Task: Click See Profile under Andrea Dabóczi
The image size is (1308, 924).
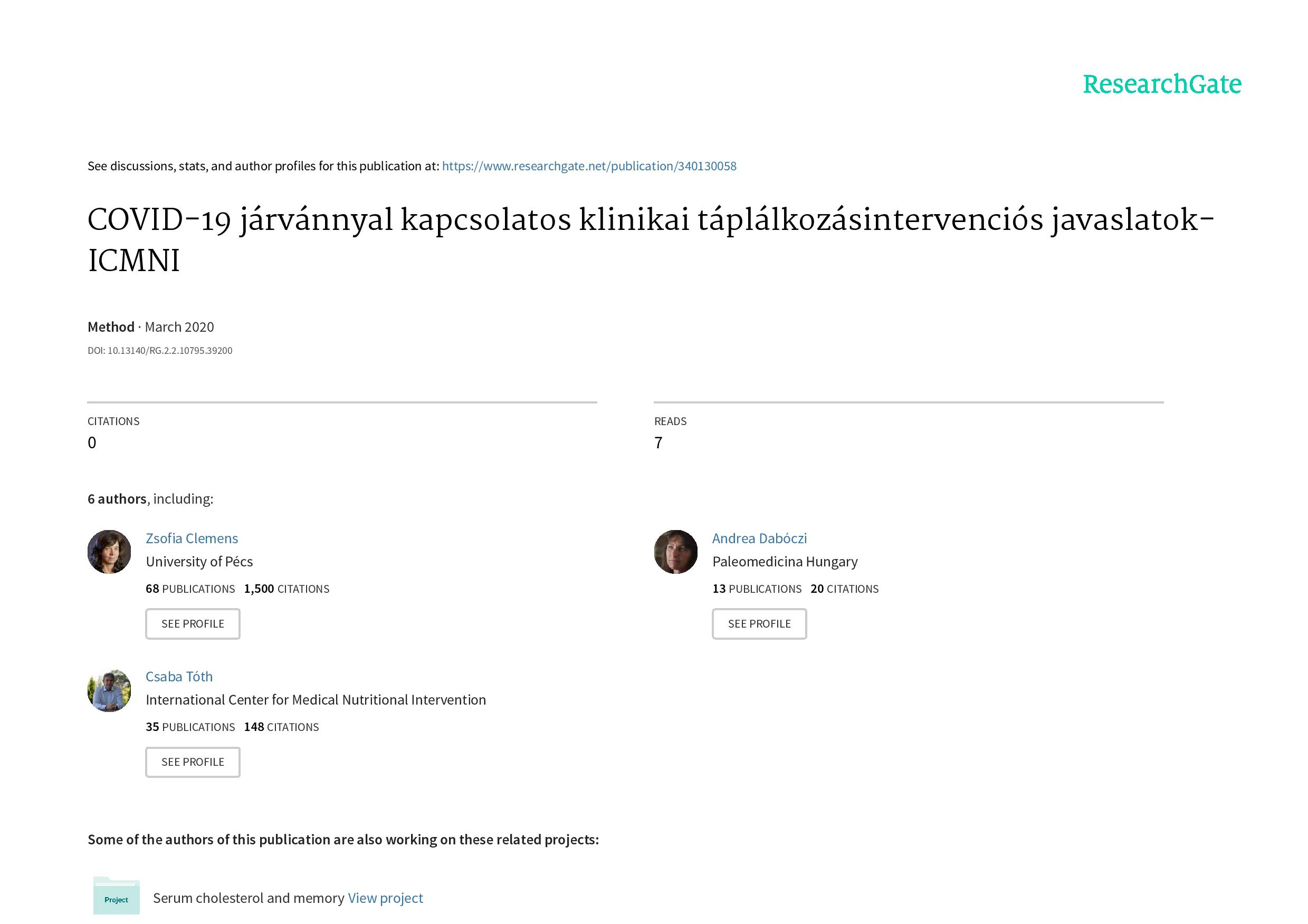Action: (759, 623)
